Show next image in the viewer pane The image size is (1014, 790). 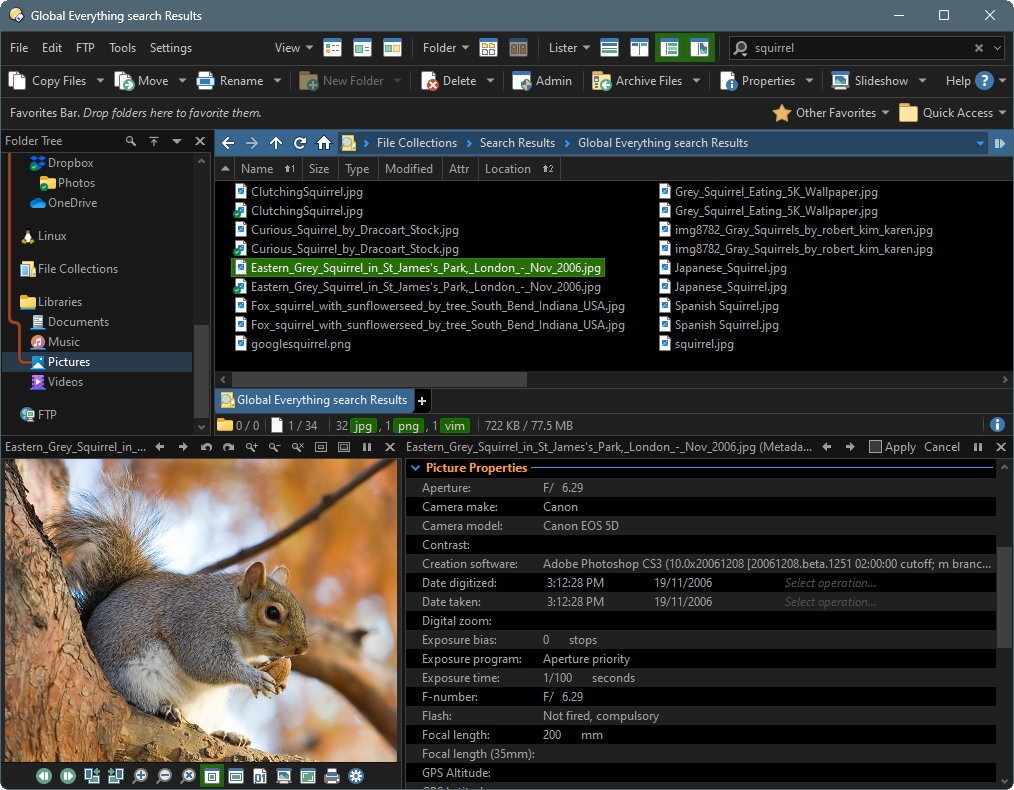point(68,776)
